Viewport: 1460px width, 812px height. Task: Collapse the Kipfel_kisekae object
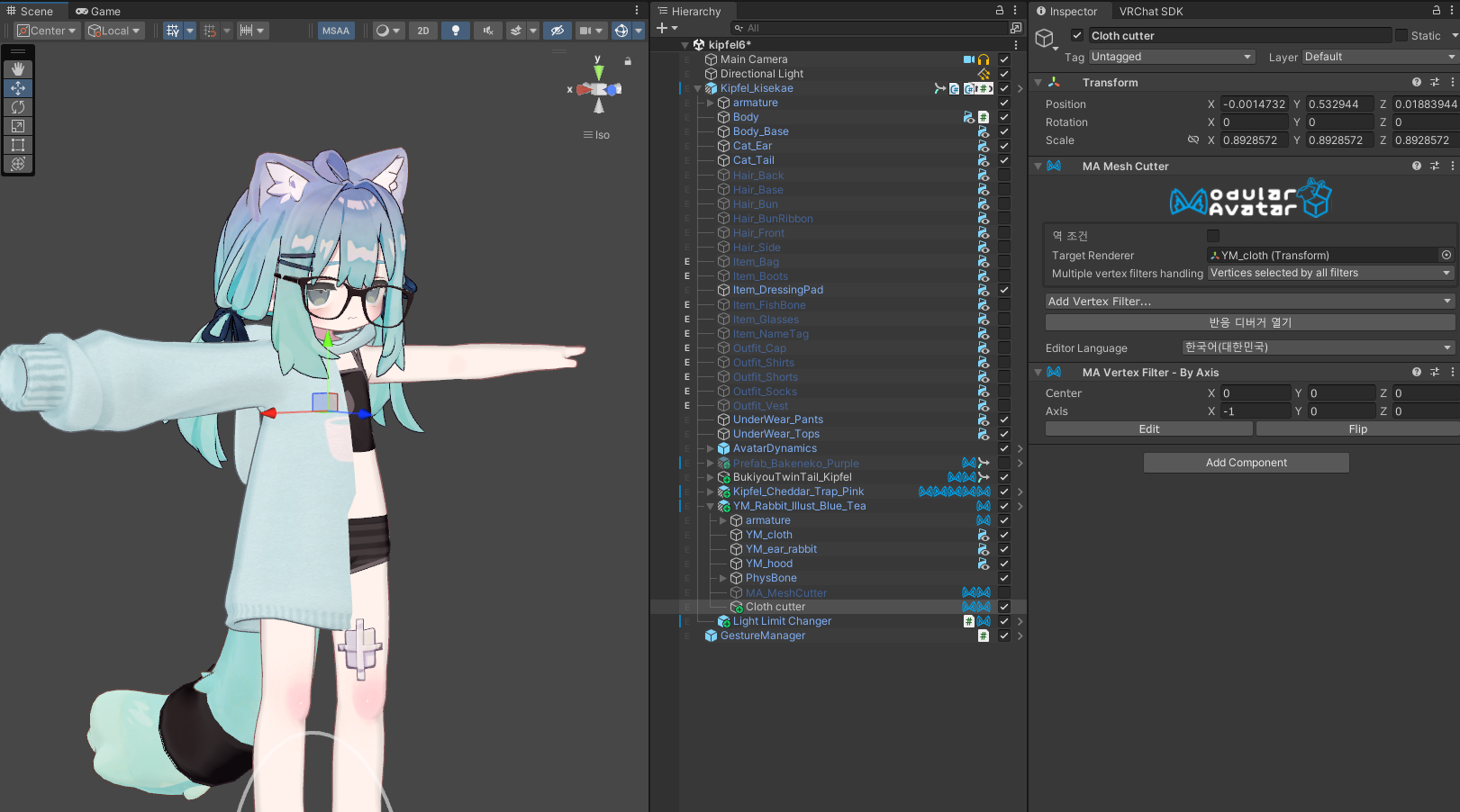tap(697, 88)
